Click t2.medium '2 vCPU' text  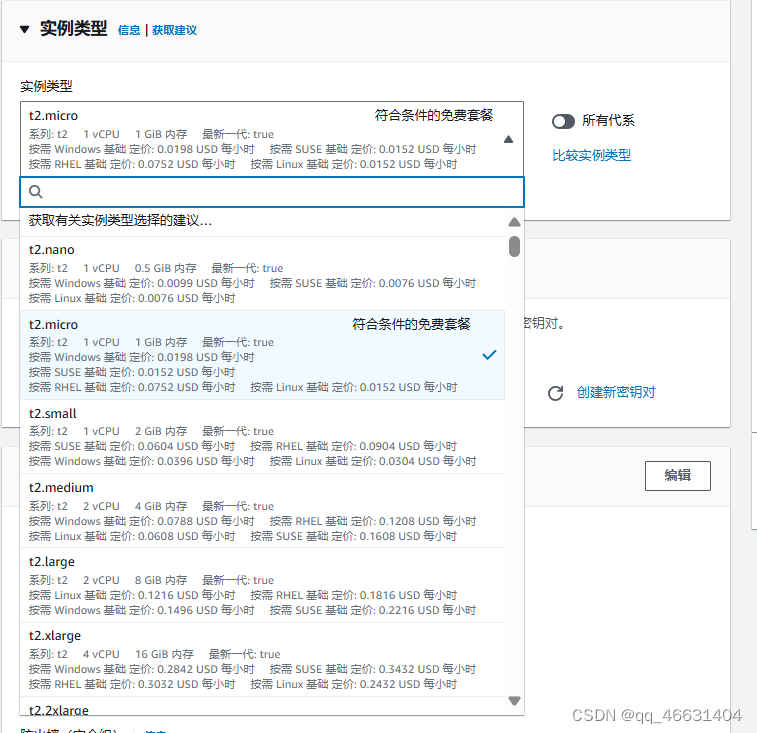click(x=101, y=506)
